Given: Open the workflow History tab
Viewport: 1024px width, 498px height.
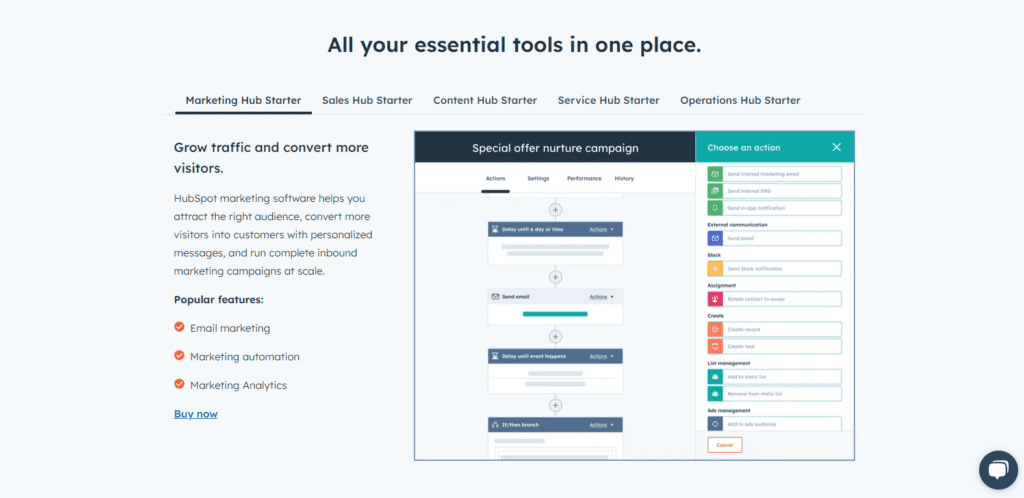Looking at the screenshot, I should point(624,178).
